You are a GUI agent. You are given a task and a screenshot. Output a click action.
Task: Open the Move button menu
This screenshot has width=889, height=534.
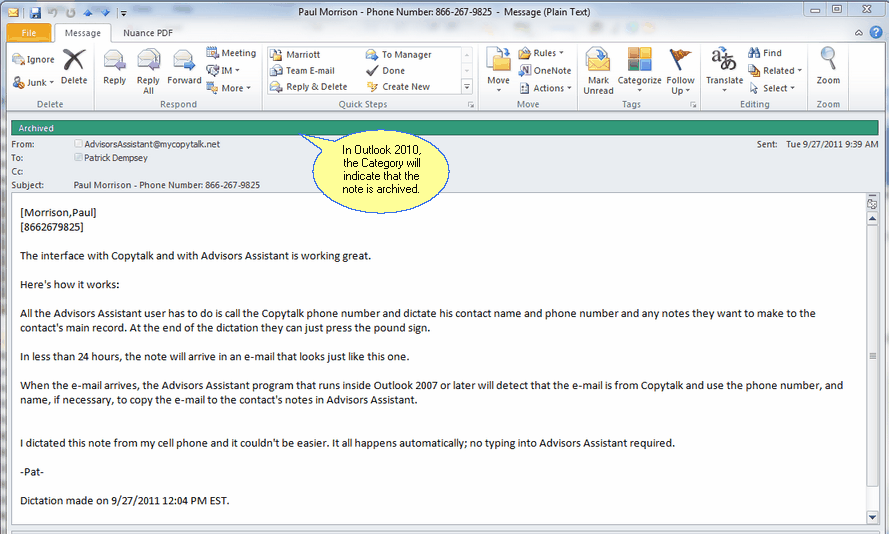(x=498, y=70)
